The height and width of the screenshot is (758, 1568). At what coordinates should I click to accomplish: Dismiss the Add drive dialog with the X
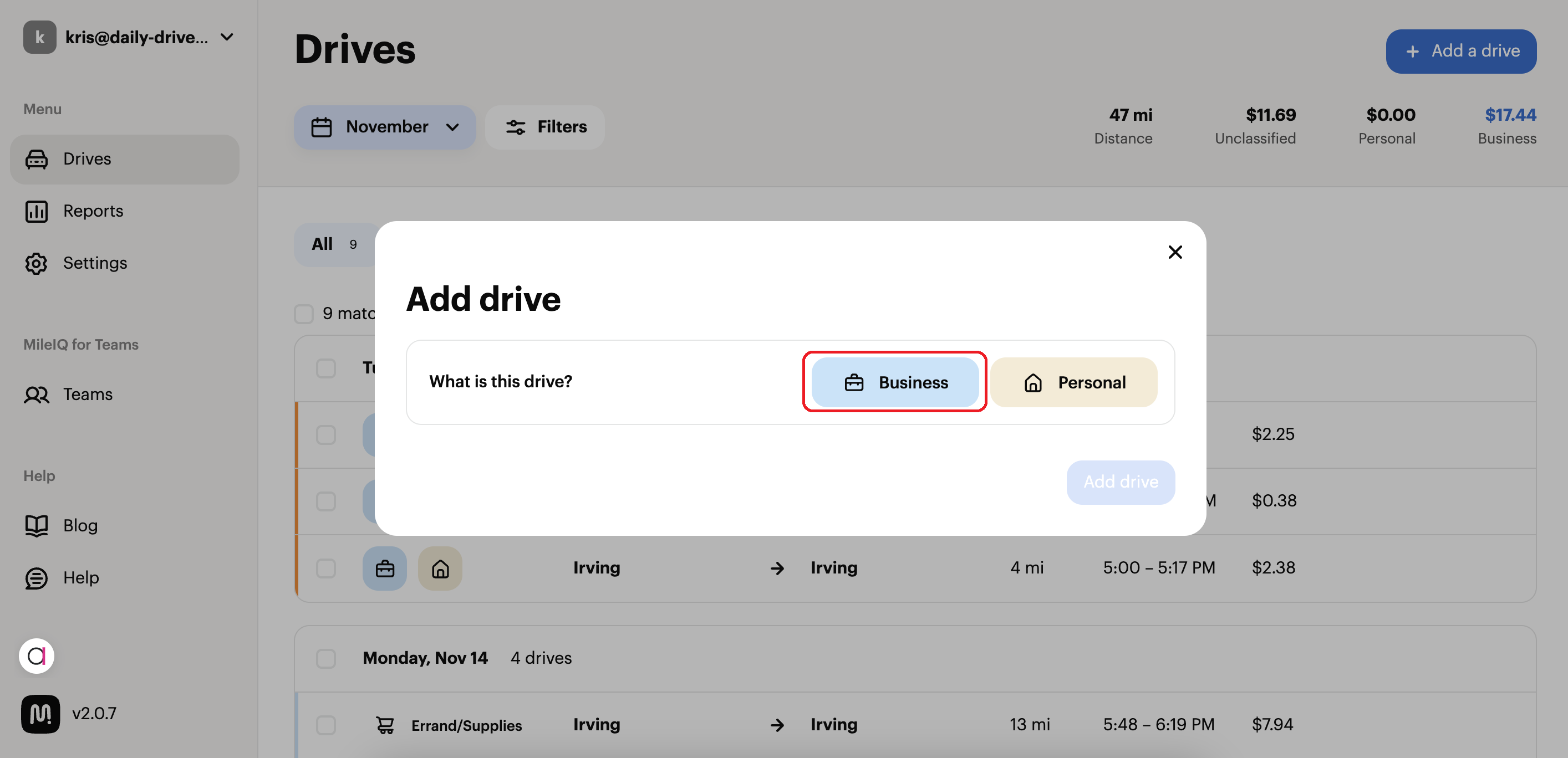(1175, 251)
